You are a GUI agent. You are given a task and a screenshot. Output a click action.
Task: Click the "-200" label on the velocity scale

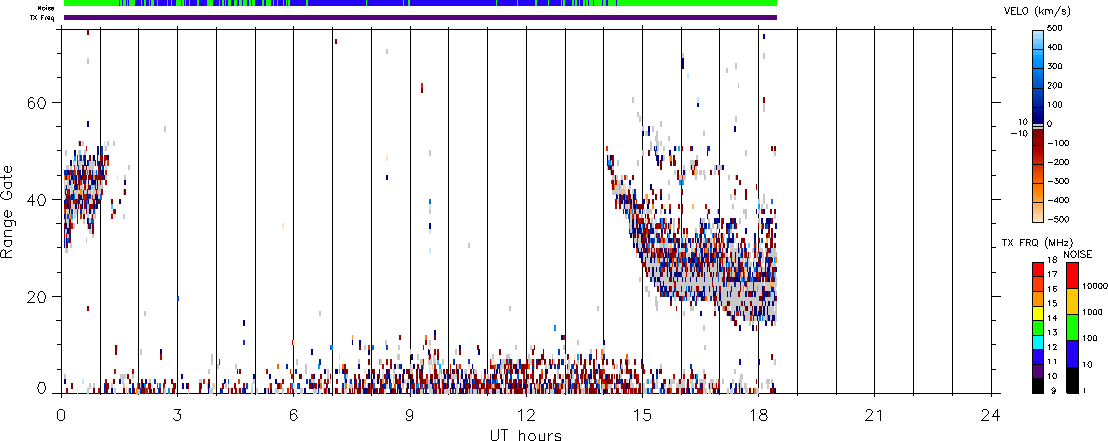click(1058, 162)
